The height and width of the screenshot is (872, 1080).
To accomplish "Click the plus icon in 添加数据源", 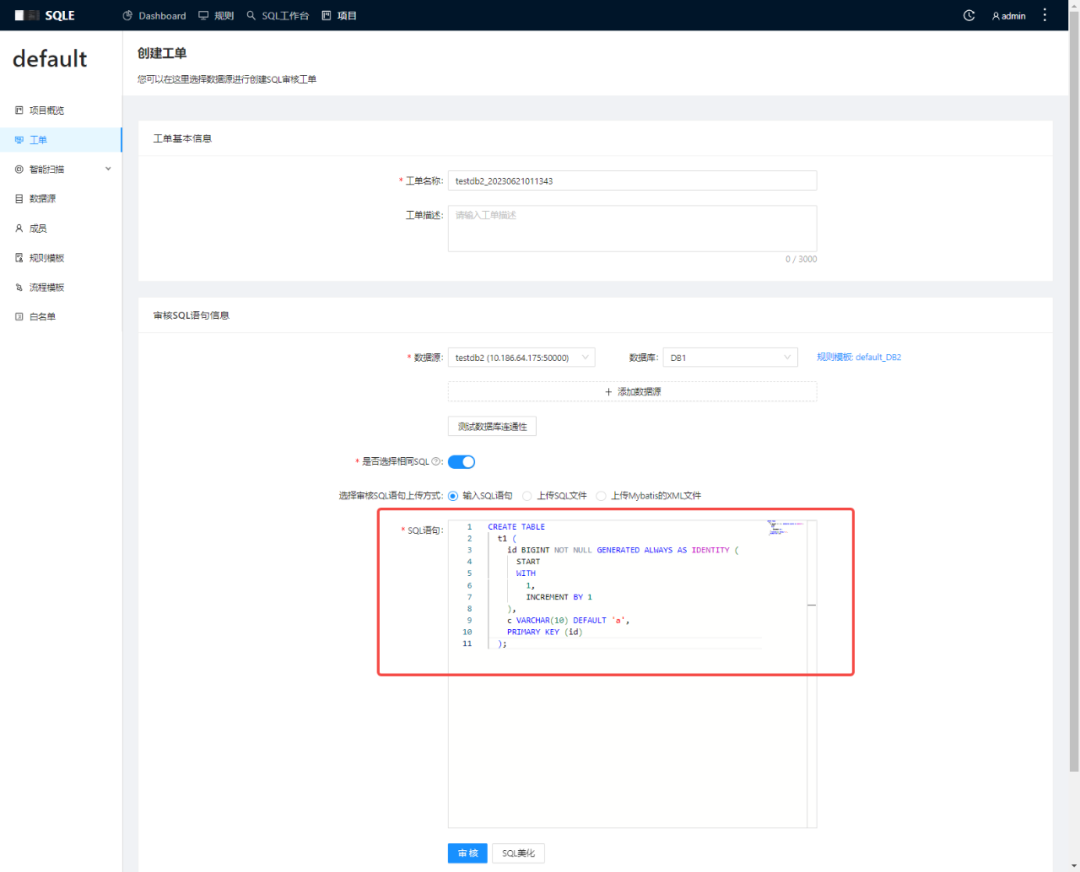I will pos(608,391).
